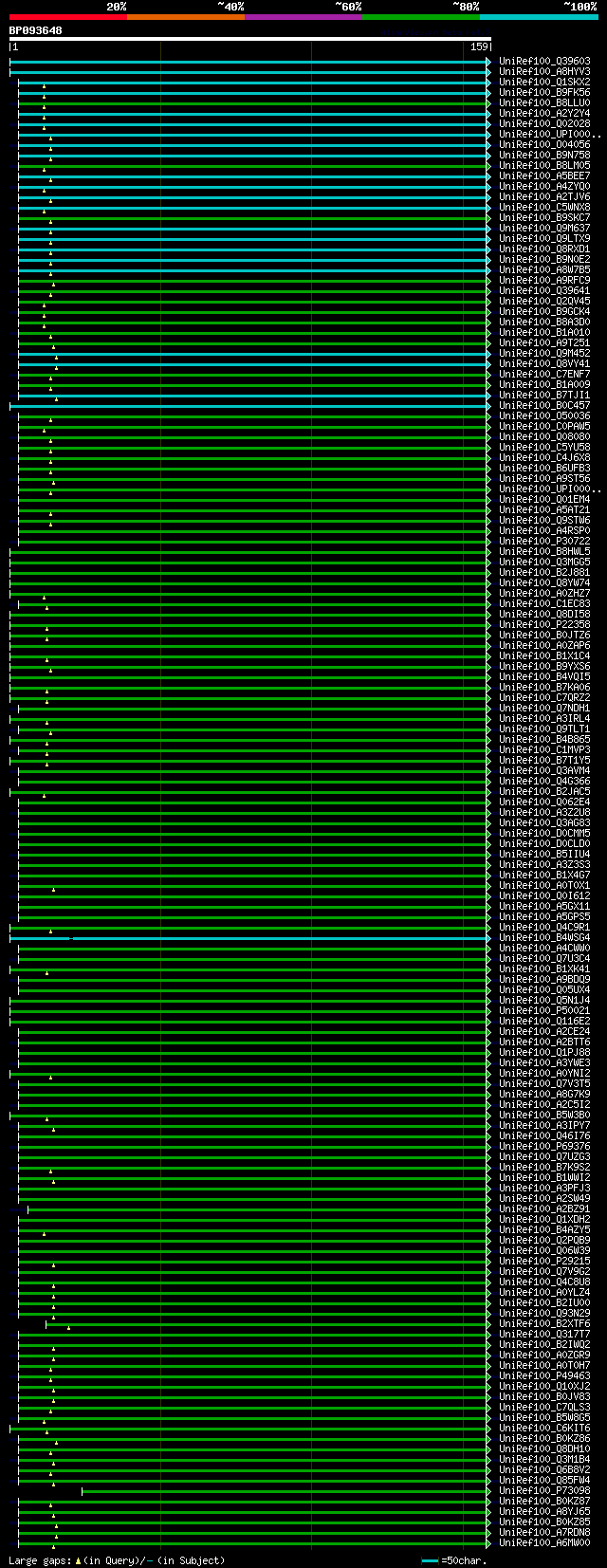This screenshot has height=1568, width=607.
Task: Select the label UniRef100_D0CMM5
Action: pyautogui.click(x=544, y=833)
